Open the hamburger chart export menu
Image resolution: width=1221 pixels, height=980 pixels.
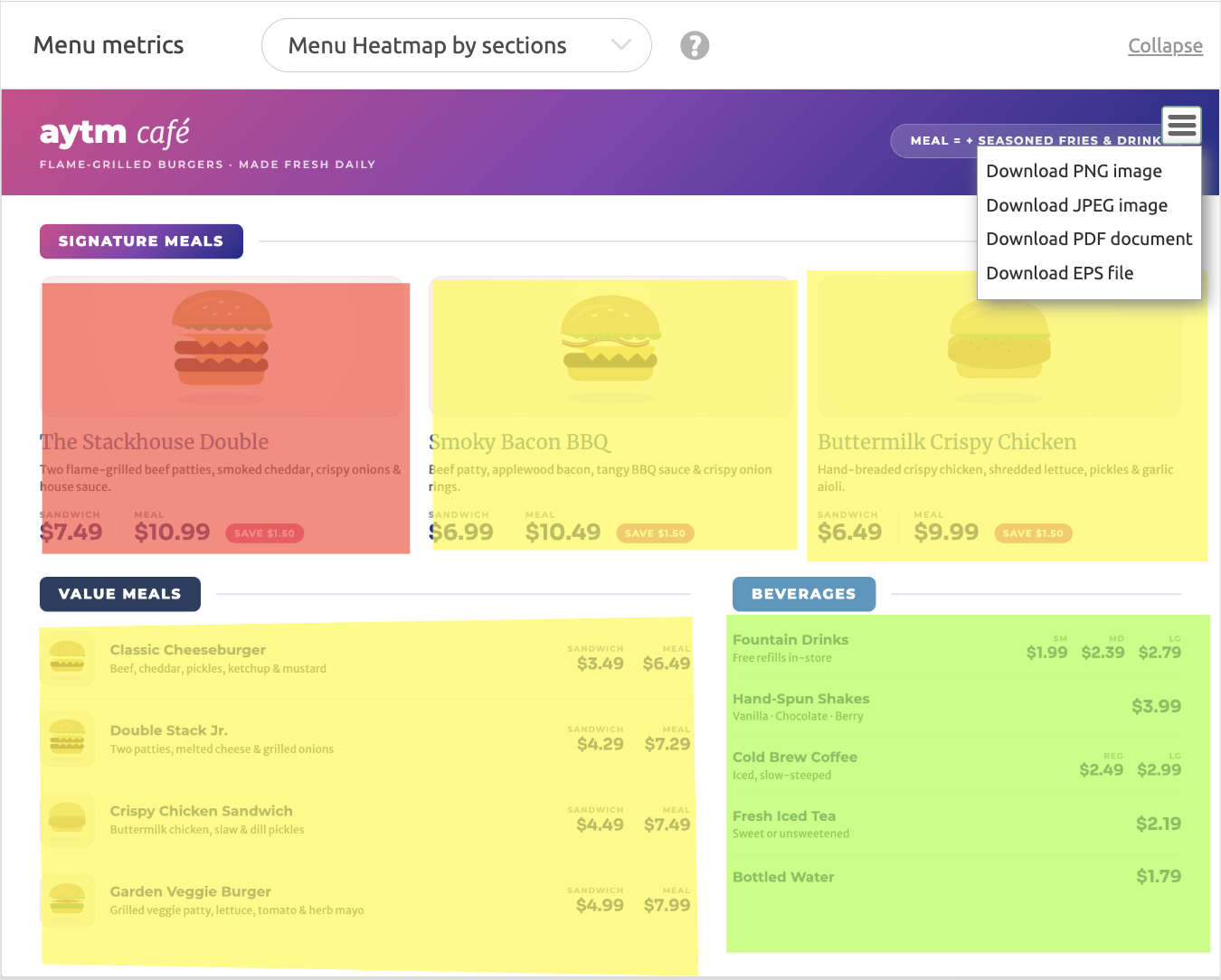coord(1181,125)
